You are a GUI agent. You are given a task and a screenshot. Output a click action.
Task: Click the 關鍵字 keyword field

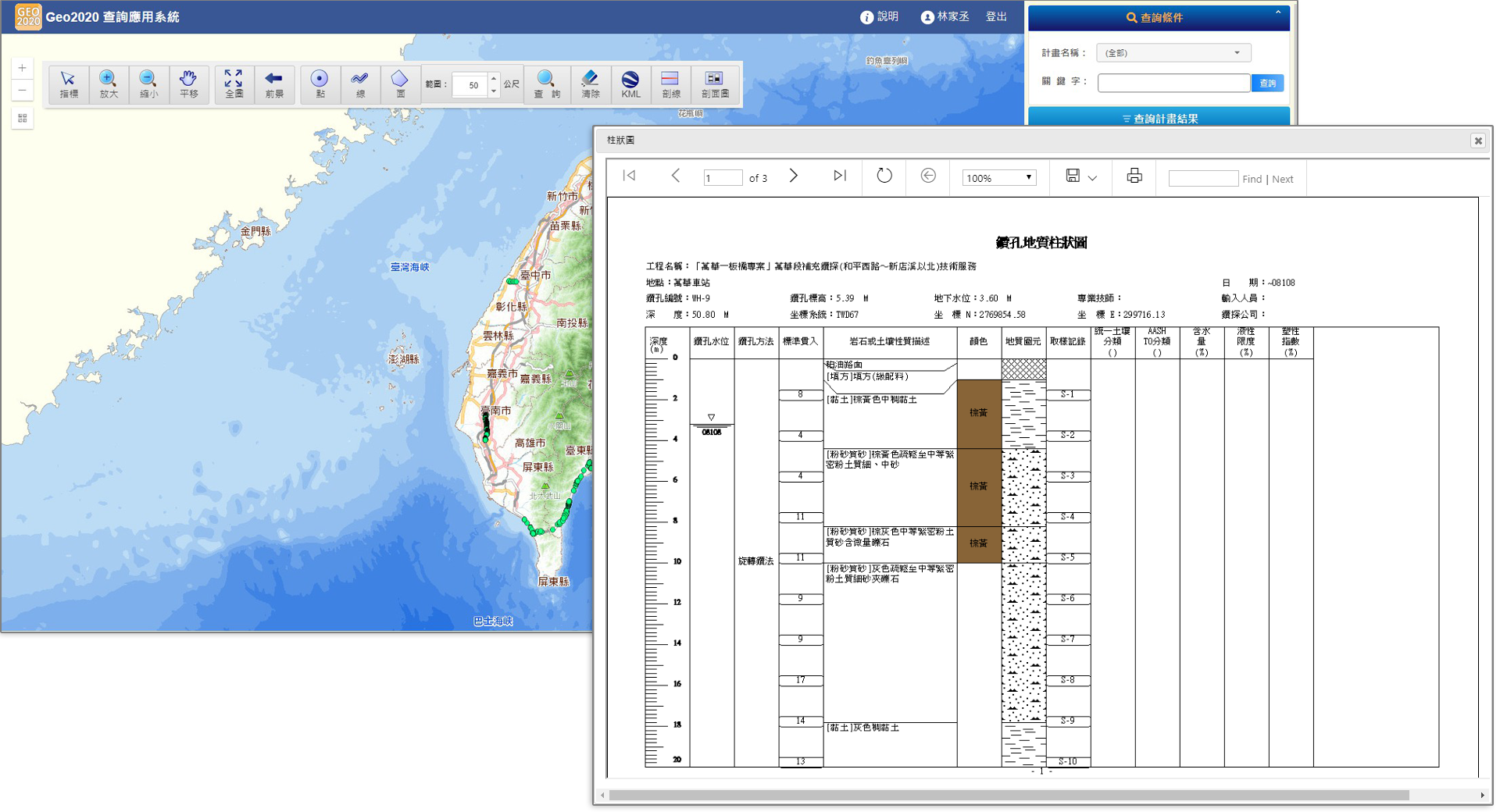point(1173,83)
